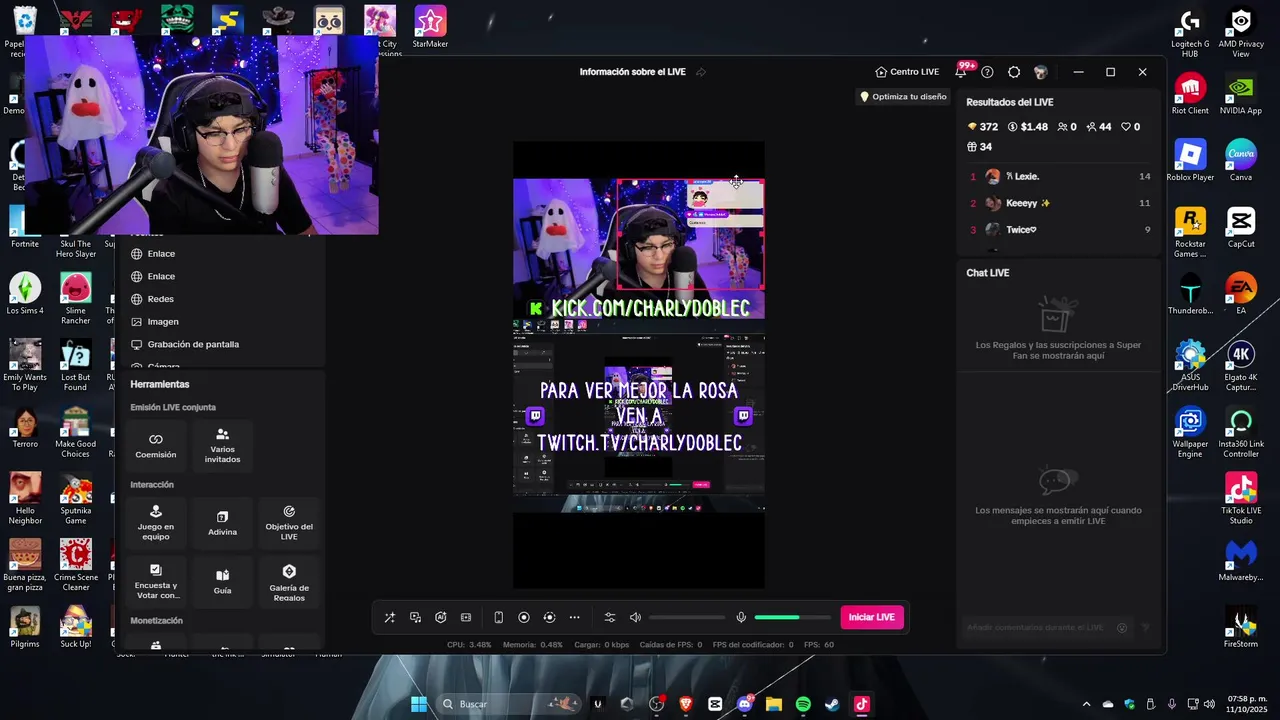1280x720 pixels.
Task: Open the media and music tool
Action: coord(415,617)
